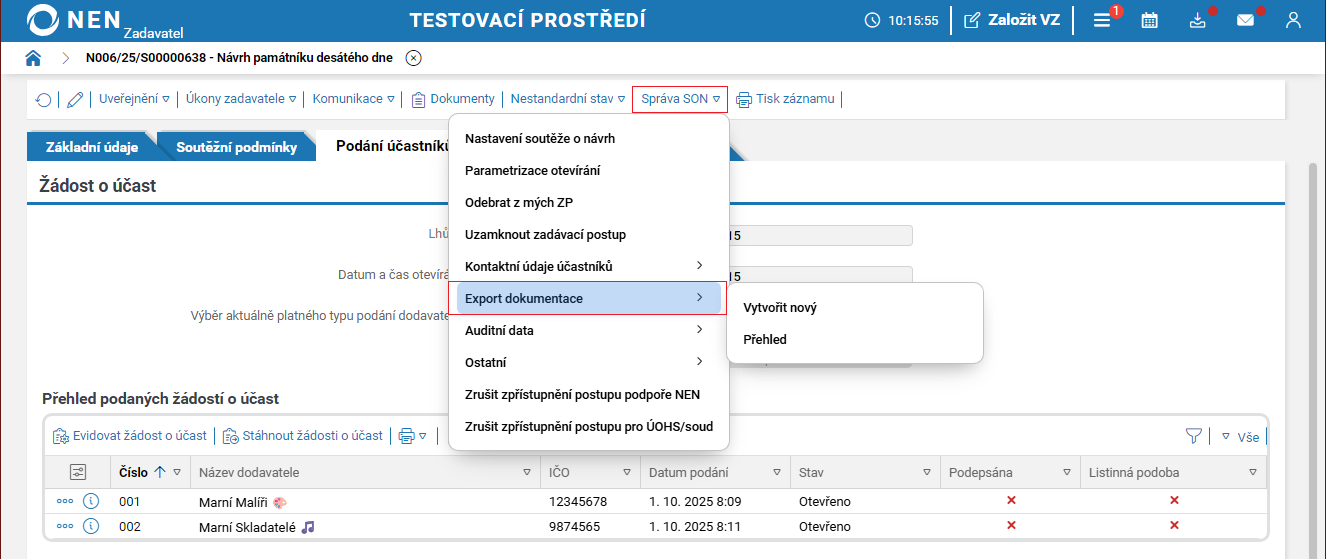Click Tisk záznamu printer button
Screen dimensions: 1326x559
click(x=785, y=99)
